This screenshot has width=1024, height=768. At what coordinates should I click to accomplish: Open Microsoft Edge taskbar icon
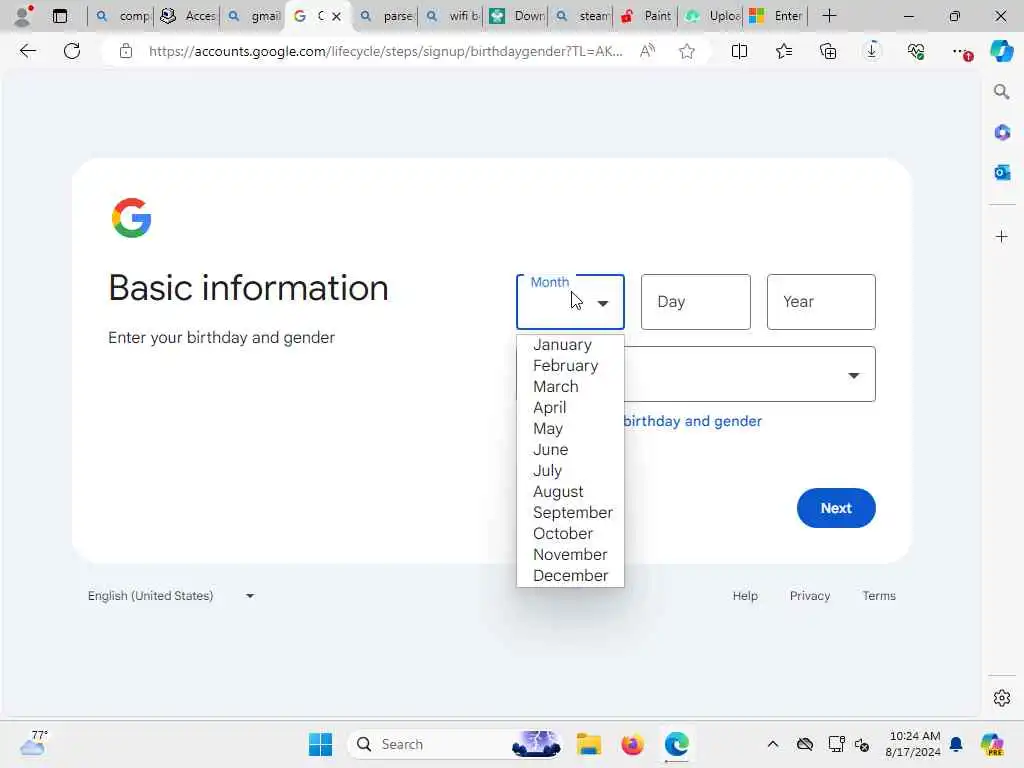pos(677,744)
